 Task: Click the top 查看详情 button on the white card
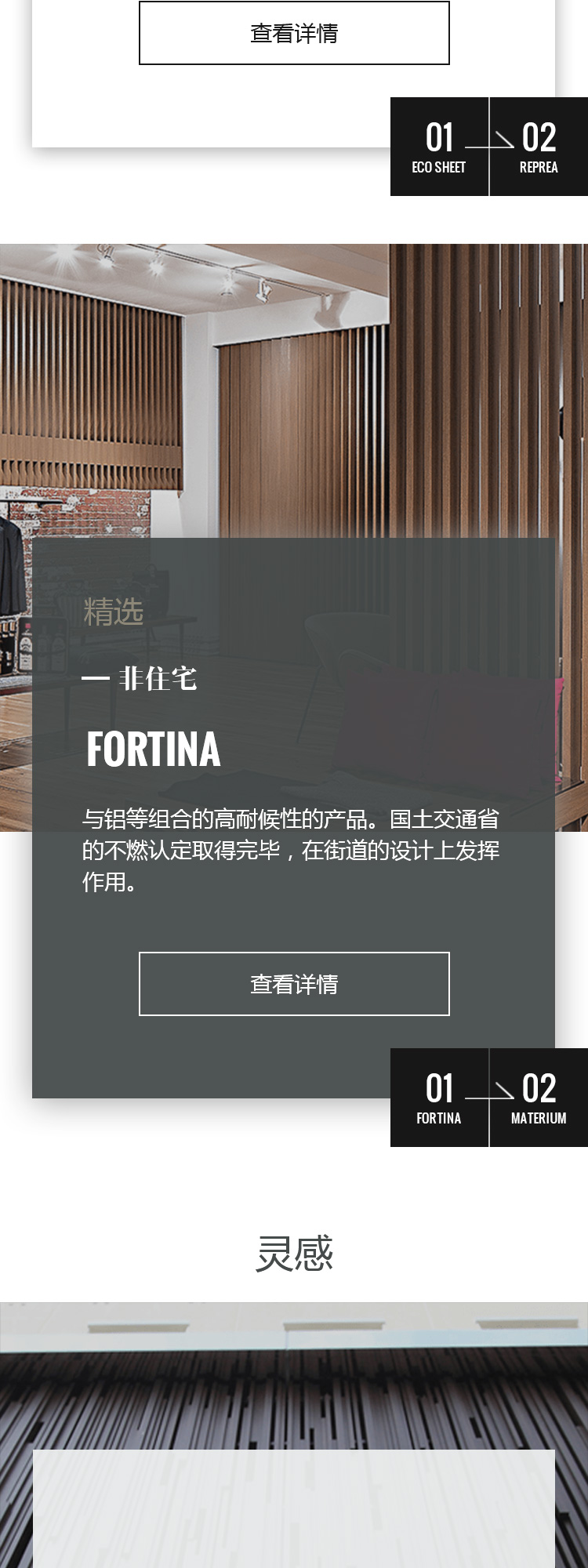[294, 33]
